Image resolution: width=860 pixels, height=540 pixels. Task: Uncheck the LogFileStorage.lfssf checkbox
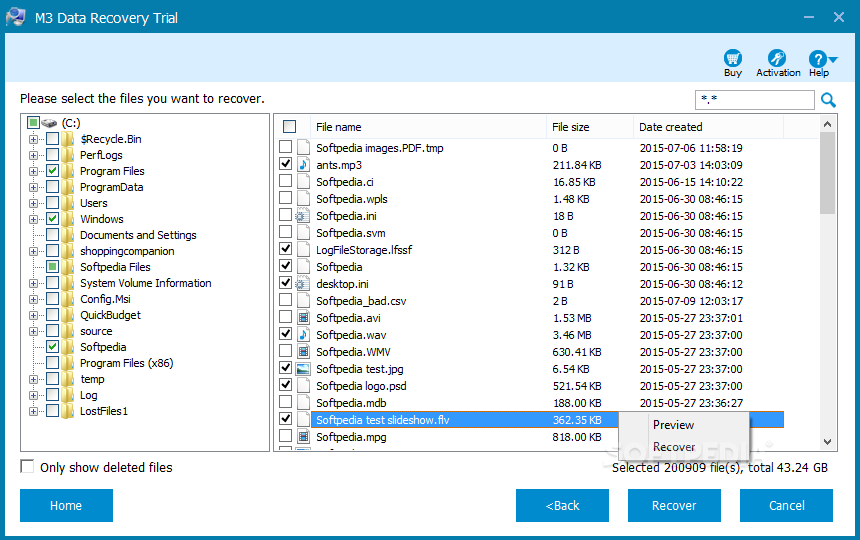tap(285, 248)
